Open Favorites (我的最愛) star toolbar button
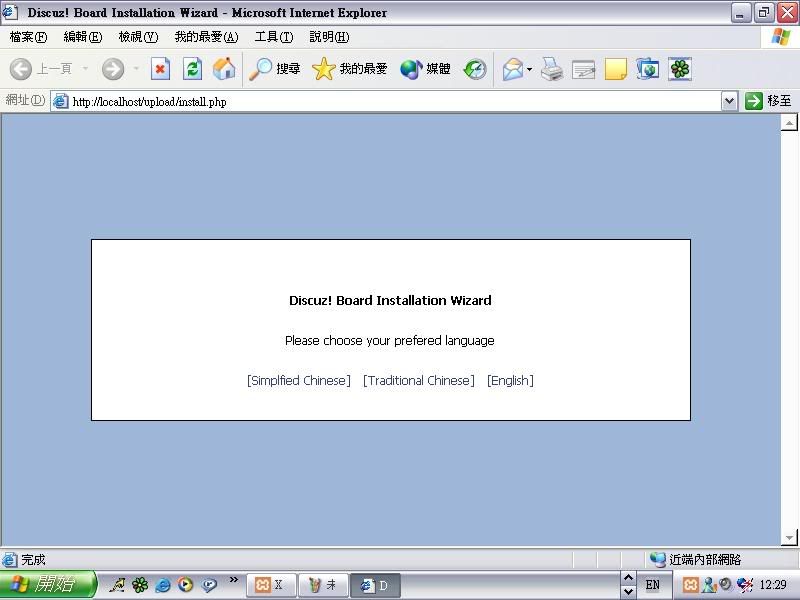The width and height of the screenshot is (800, 600). [349, 69]
